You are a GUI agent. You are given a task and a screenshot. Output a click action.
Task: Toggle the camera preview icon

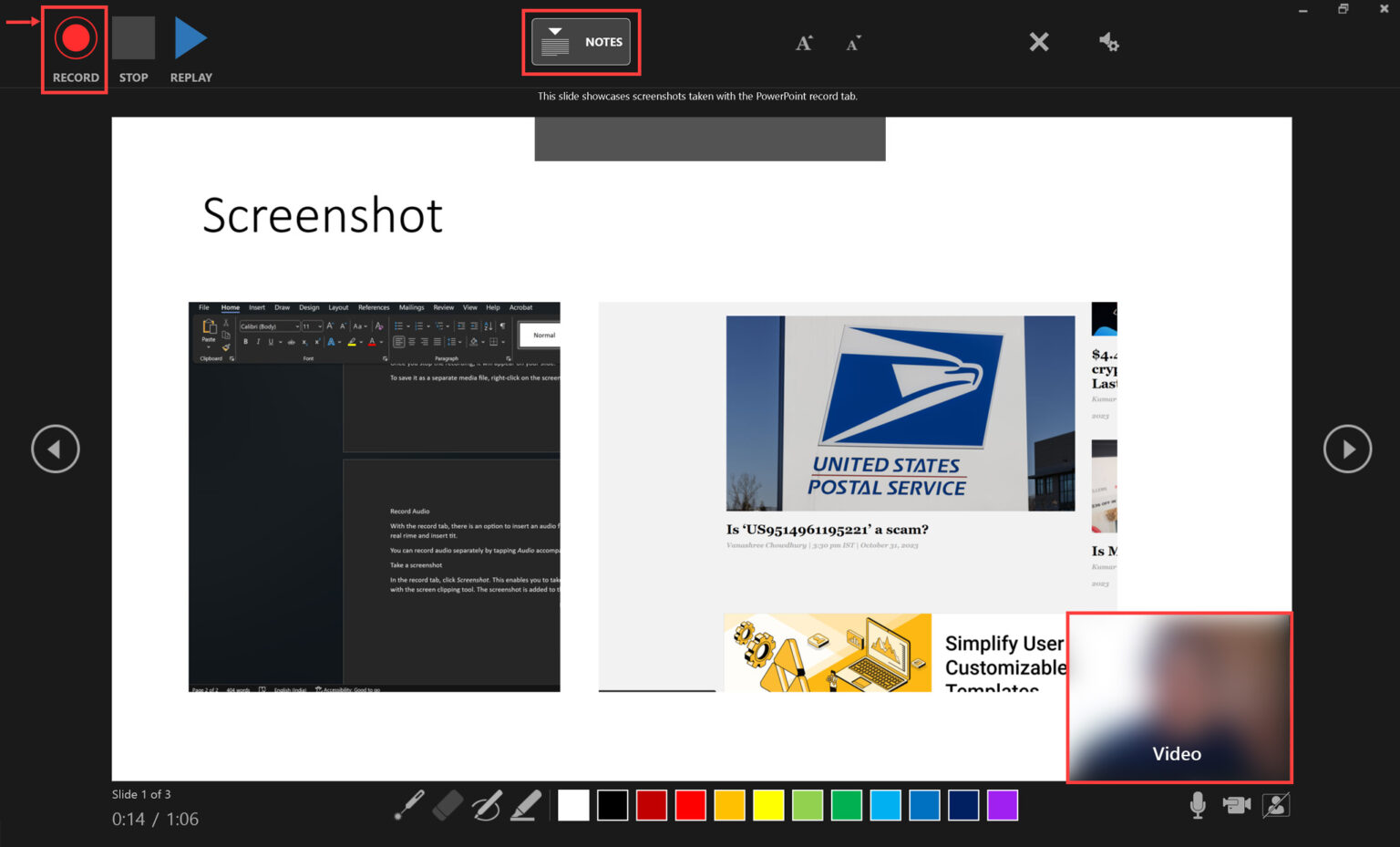click(x=1276, y=805)
